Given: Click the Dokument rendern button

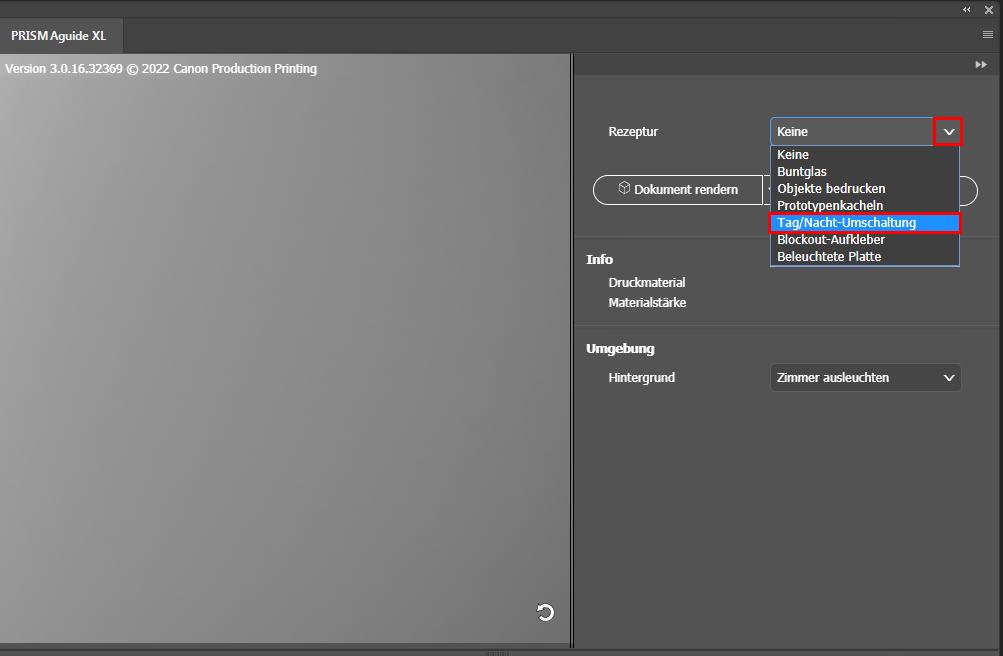Looking at the screenshot, I should [x=678, y=190].
